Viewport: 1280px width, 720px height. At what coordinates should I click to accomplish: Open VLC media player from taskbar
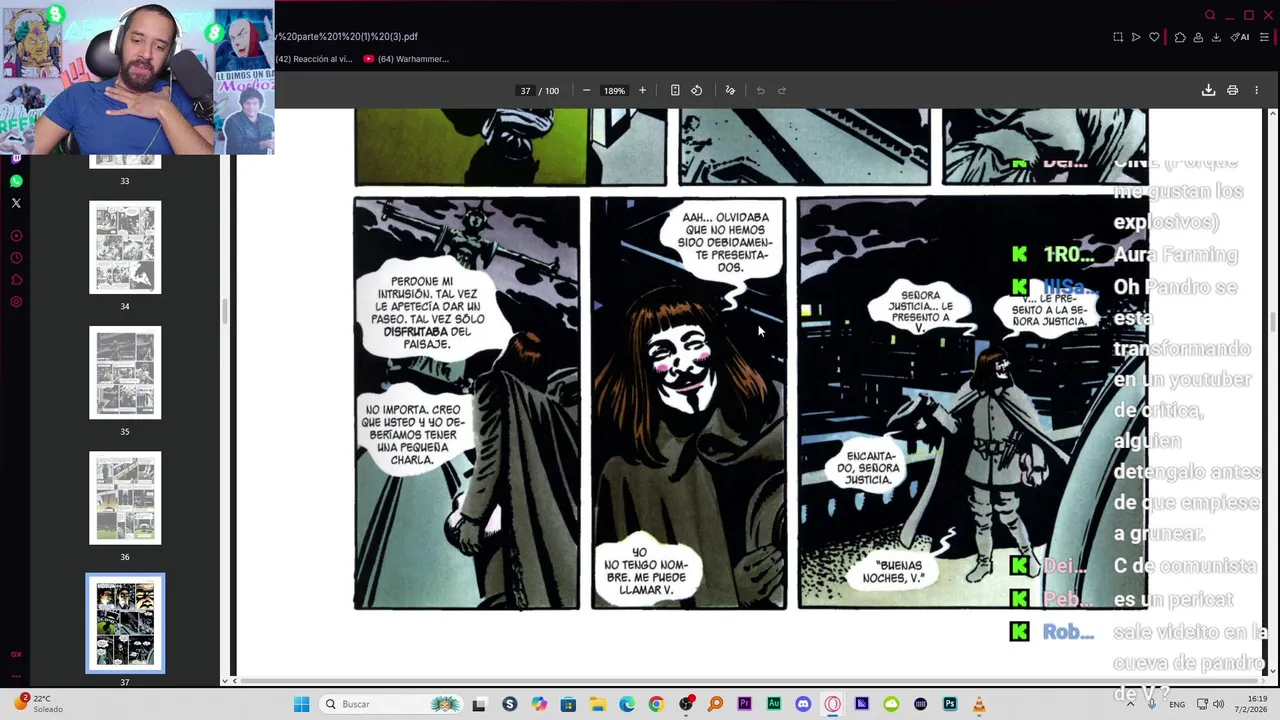pos(979,704)
